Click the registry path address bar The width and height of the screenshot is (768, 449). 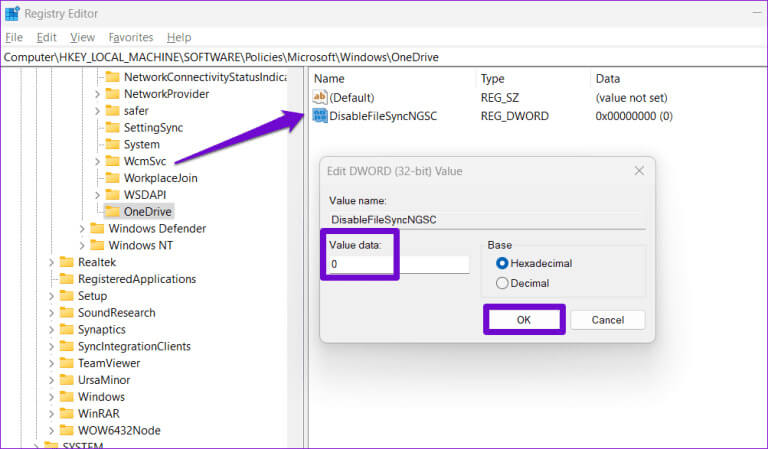click(x=384, y=57)
